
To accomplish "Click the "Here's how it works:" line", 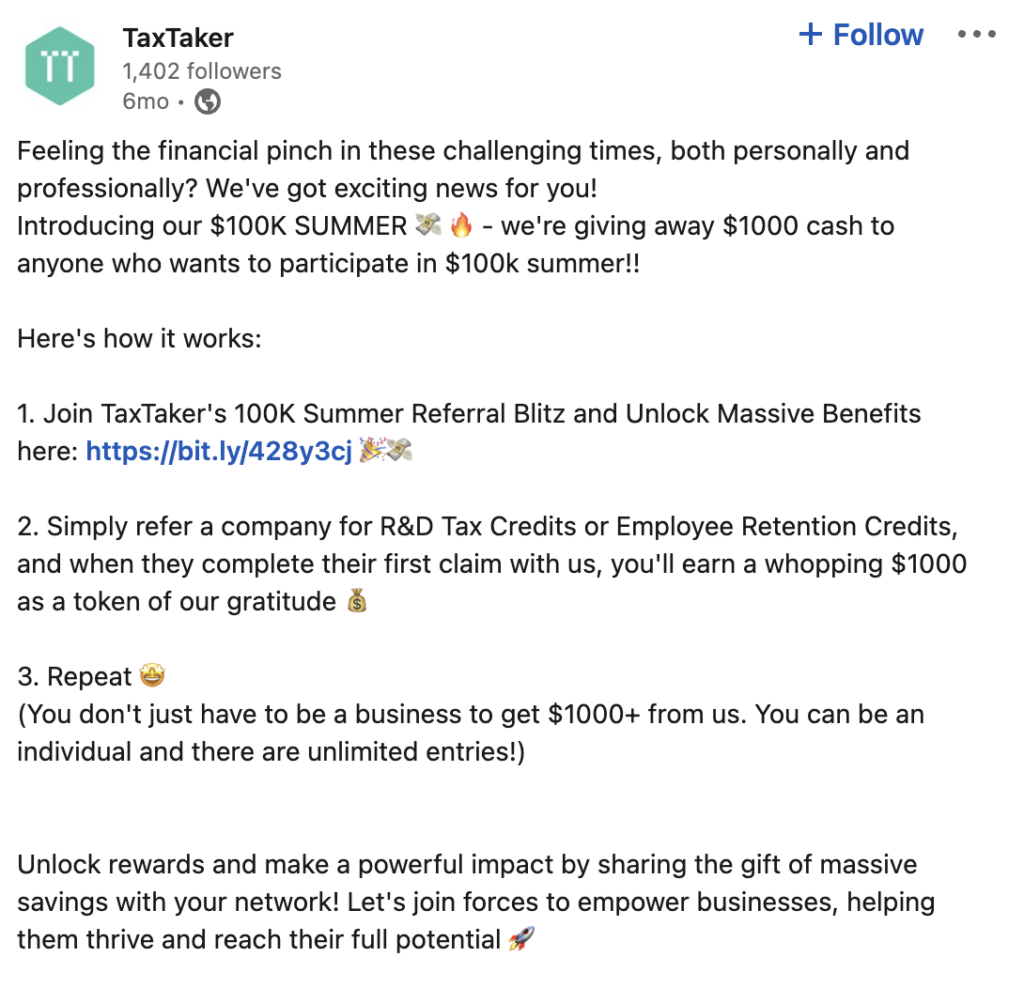I will pos(139,338).
